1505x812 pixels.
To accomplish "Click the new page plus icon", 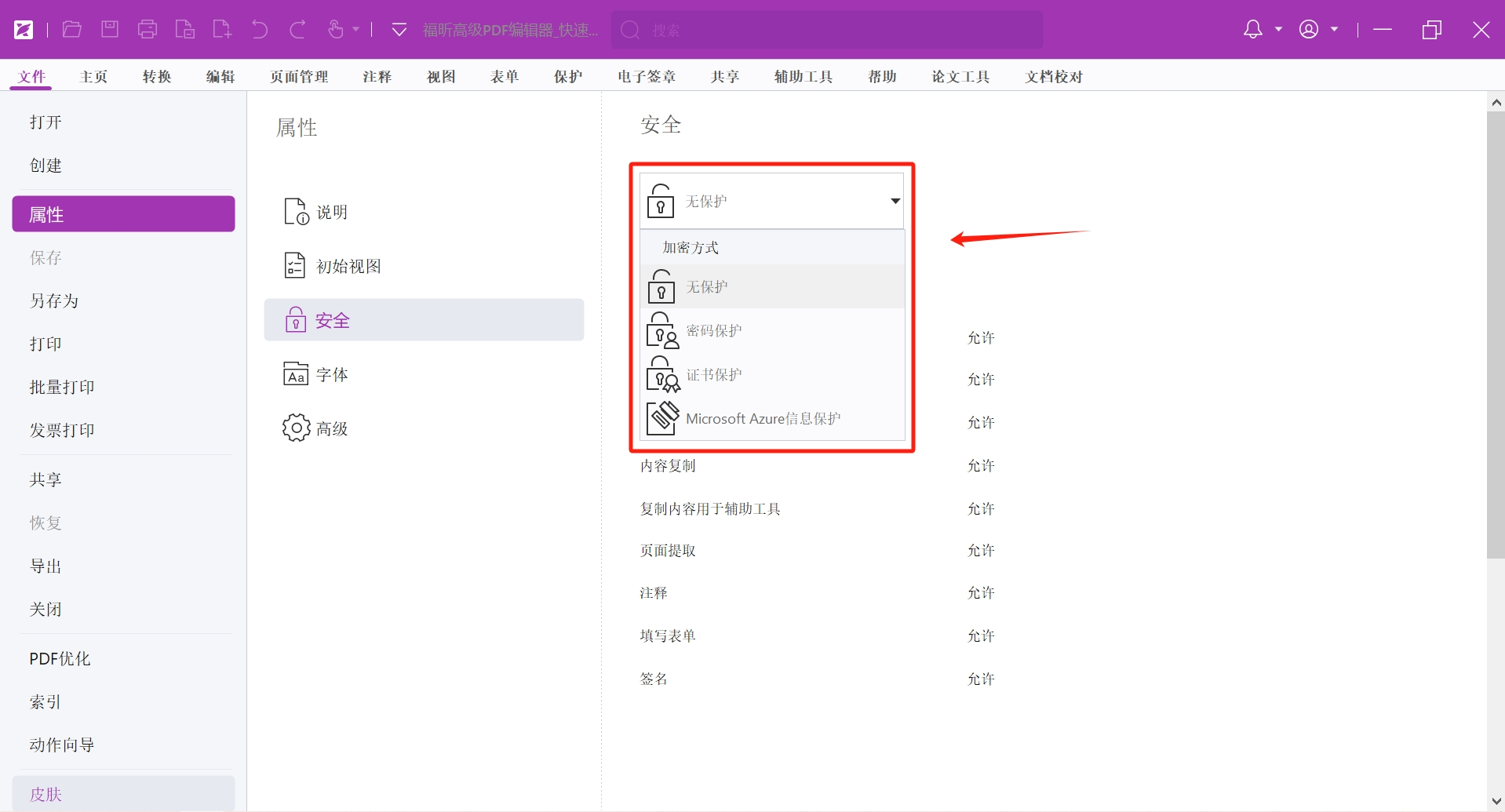I will [222, 30].
